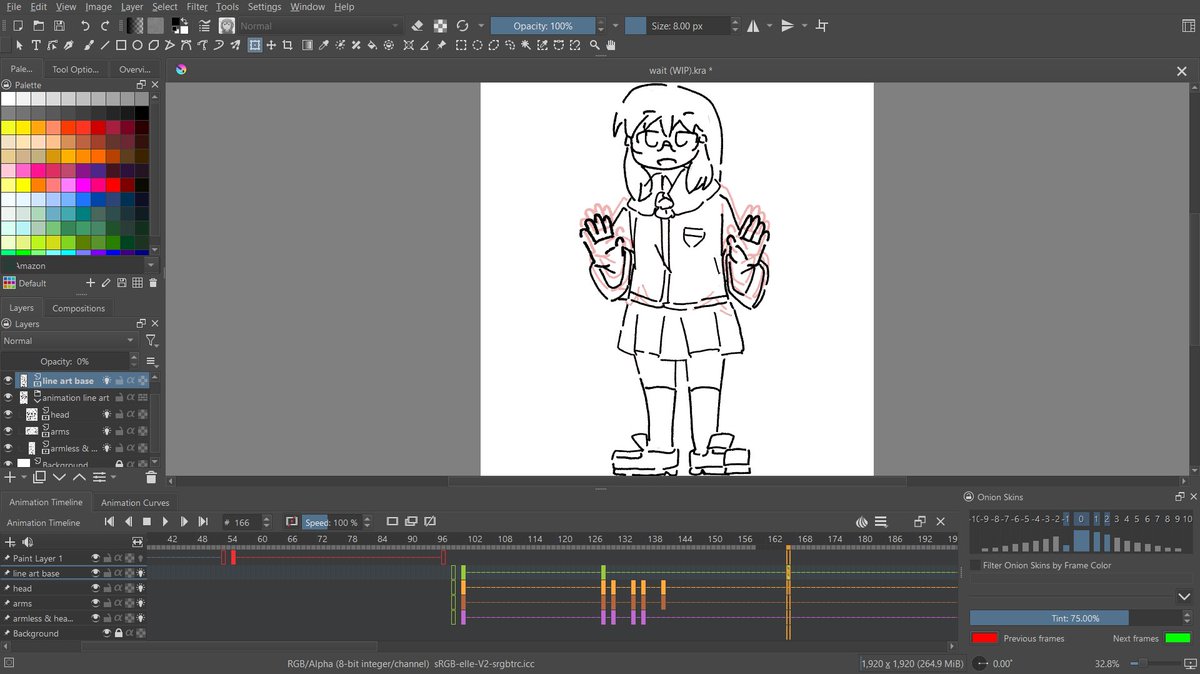This screenshot has width=1200, height=674.
Task: Open Amazon palette dropdown
Action: point(79,266)
